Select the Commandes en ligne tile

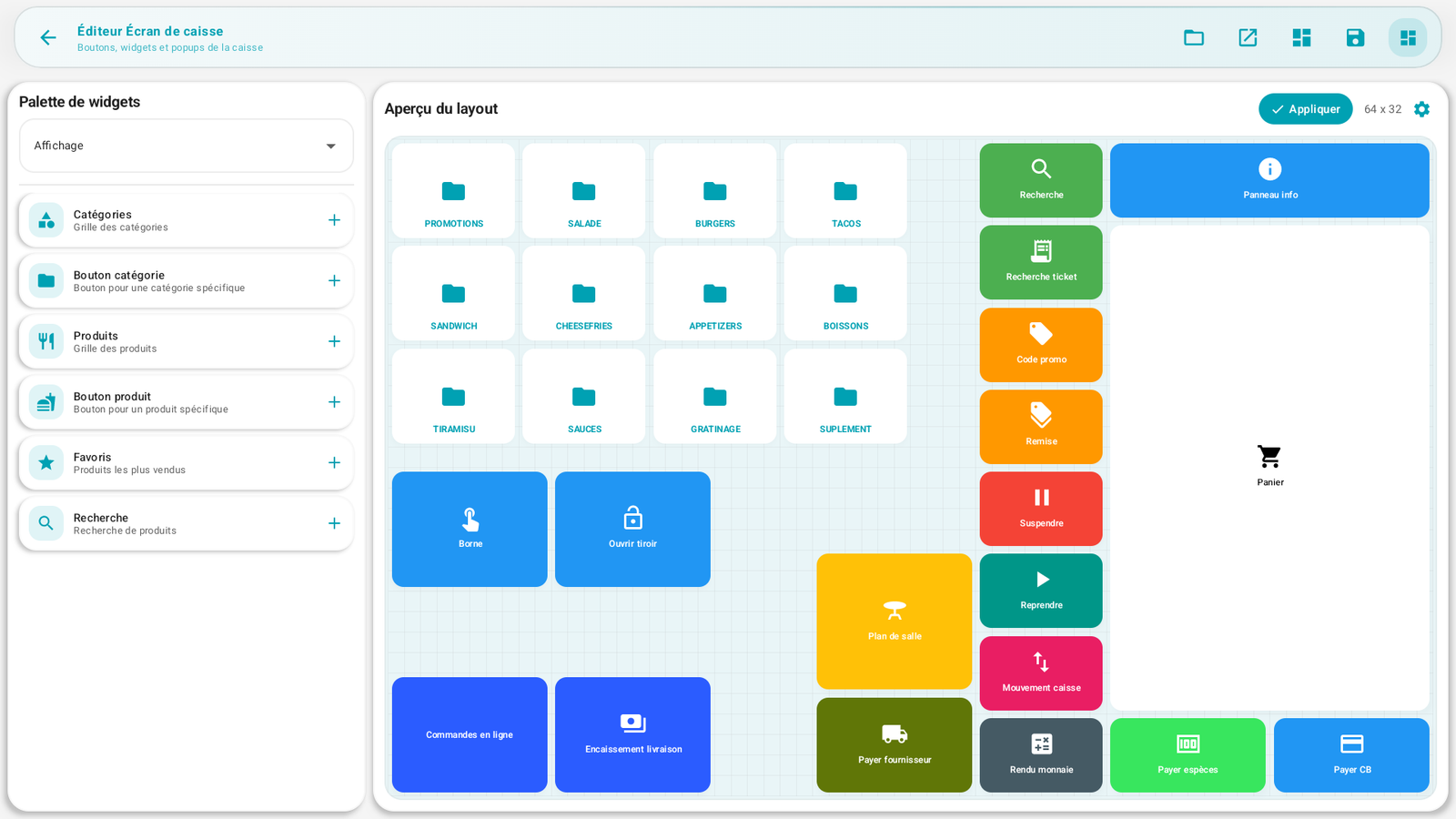click(x=470, y=734)
